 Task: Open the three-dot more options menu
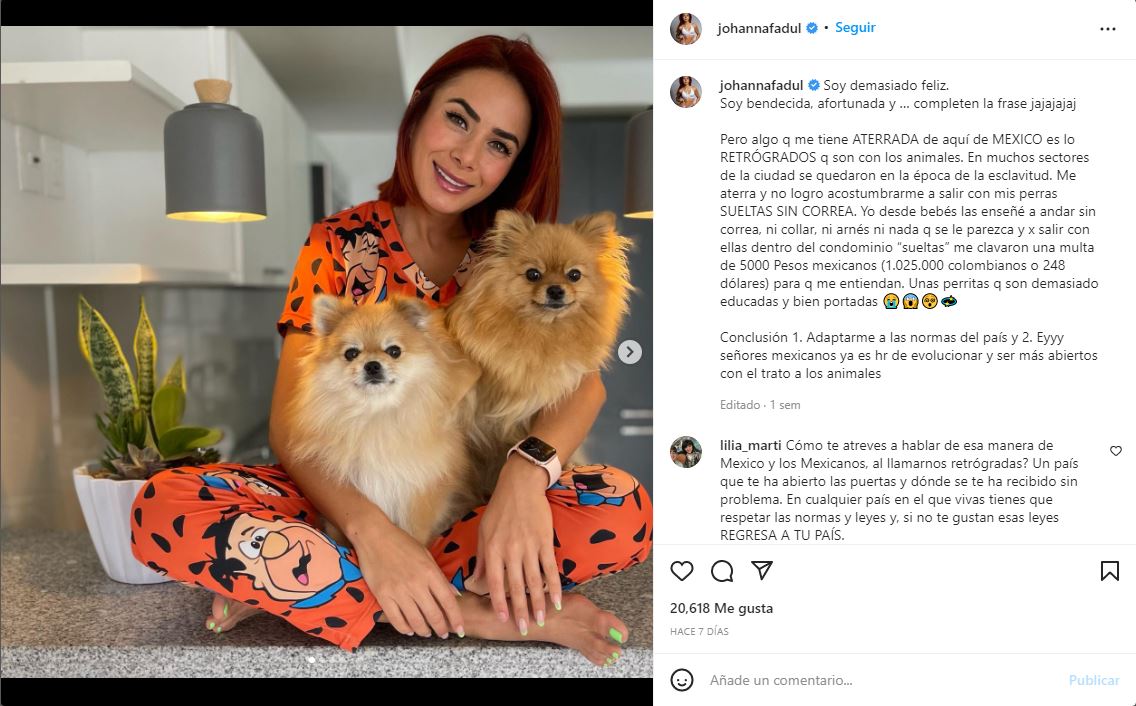click(x=1108, y=29)
